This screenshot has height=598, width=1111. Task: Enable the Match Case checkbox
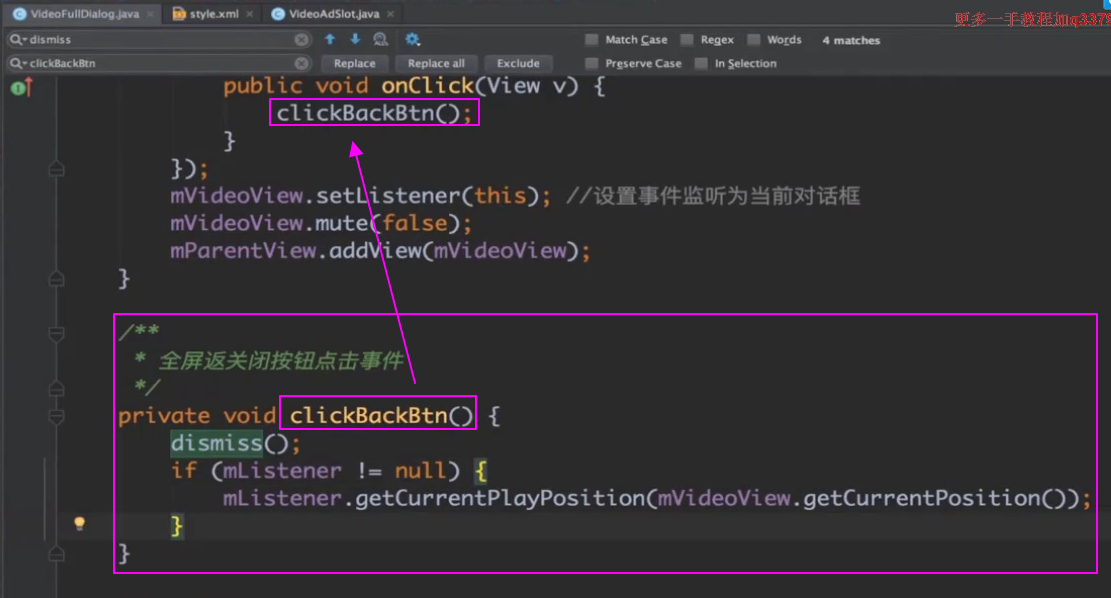pyautogui.click(x=591, y=40)
